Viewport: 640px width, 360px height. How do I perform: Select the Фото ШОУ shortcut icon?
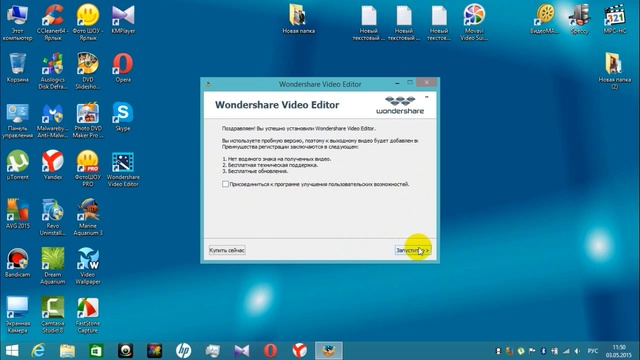(x=88, y=22)
